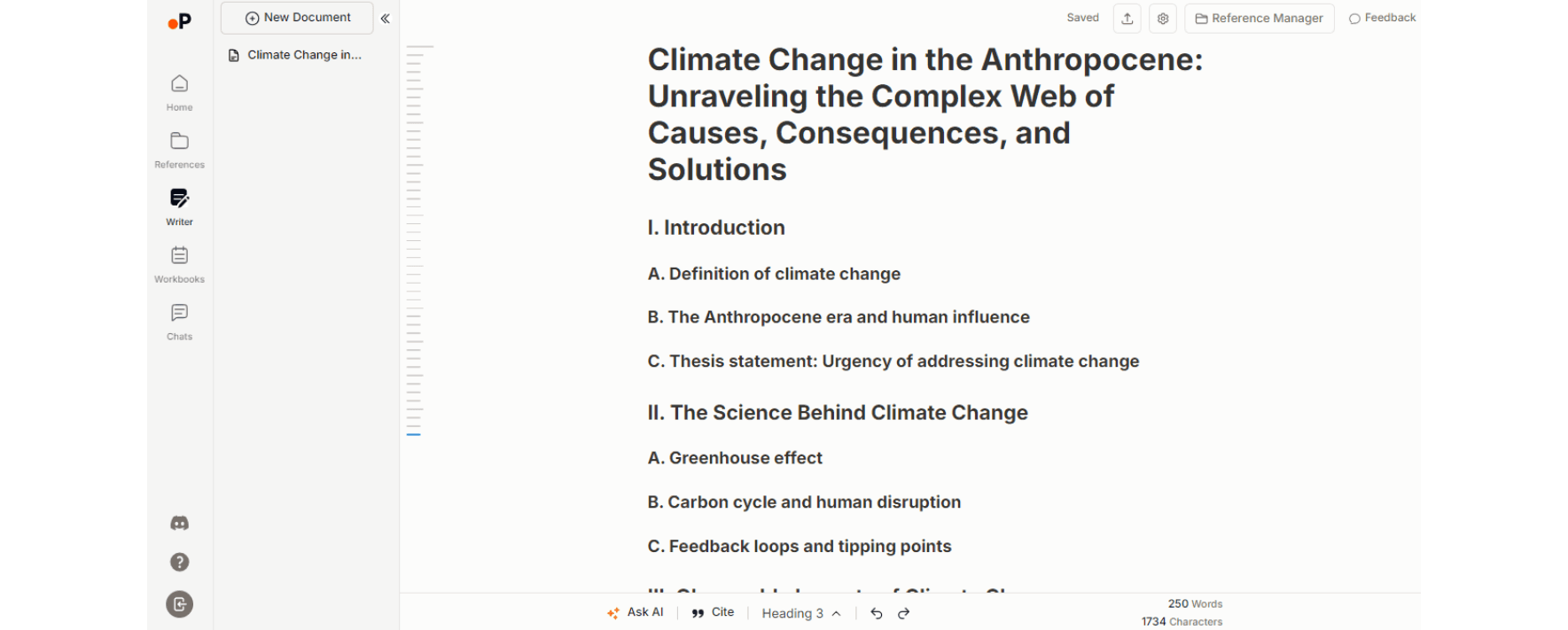Image resolution: width=1568 pixels, height=630 pixels.
Task: Open the Discord community icon
Action: (179, 524)
